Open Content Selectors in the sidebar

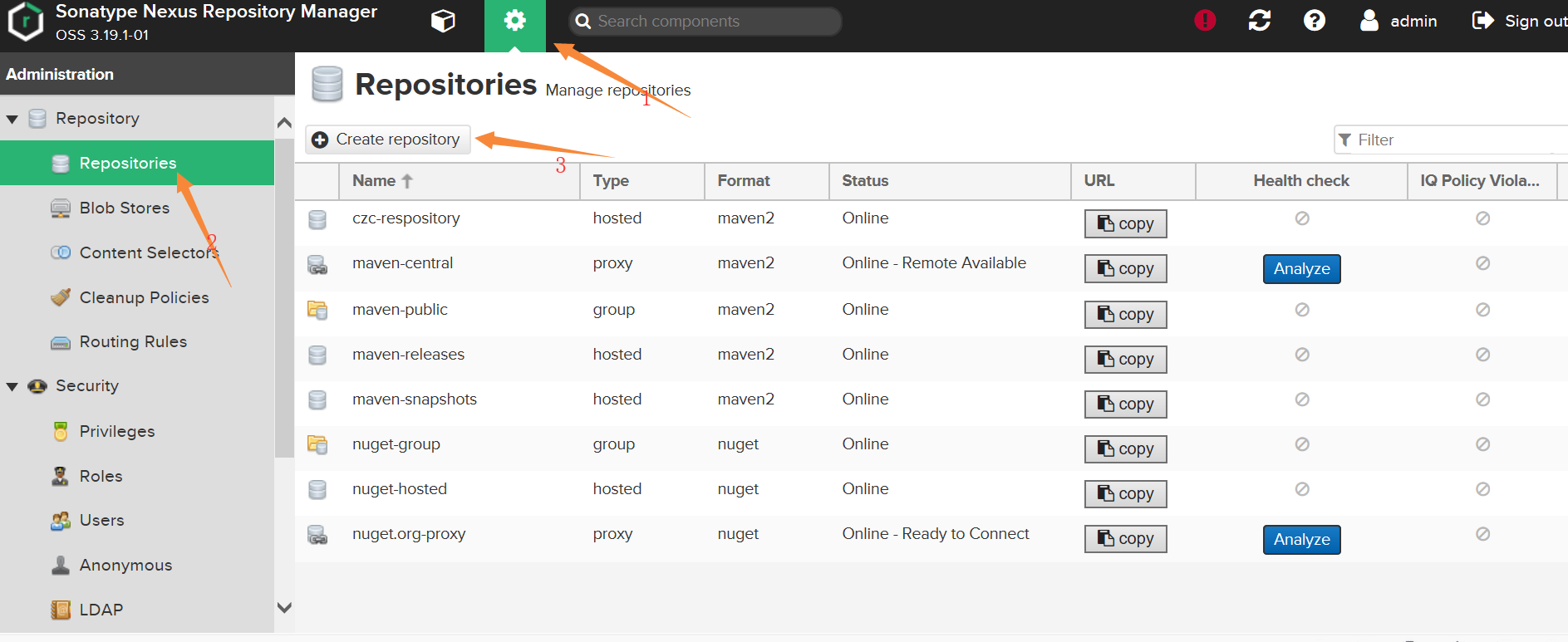(x=137, y=252)
